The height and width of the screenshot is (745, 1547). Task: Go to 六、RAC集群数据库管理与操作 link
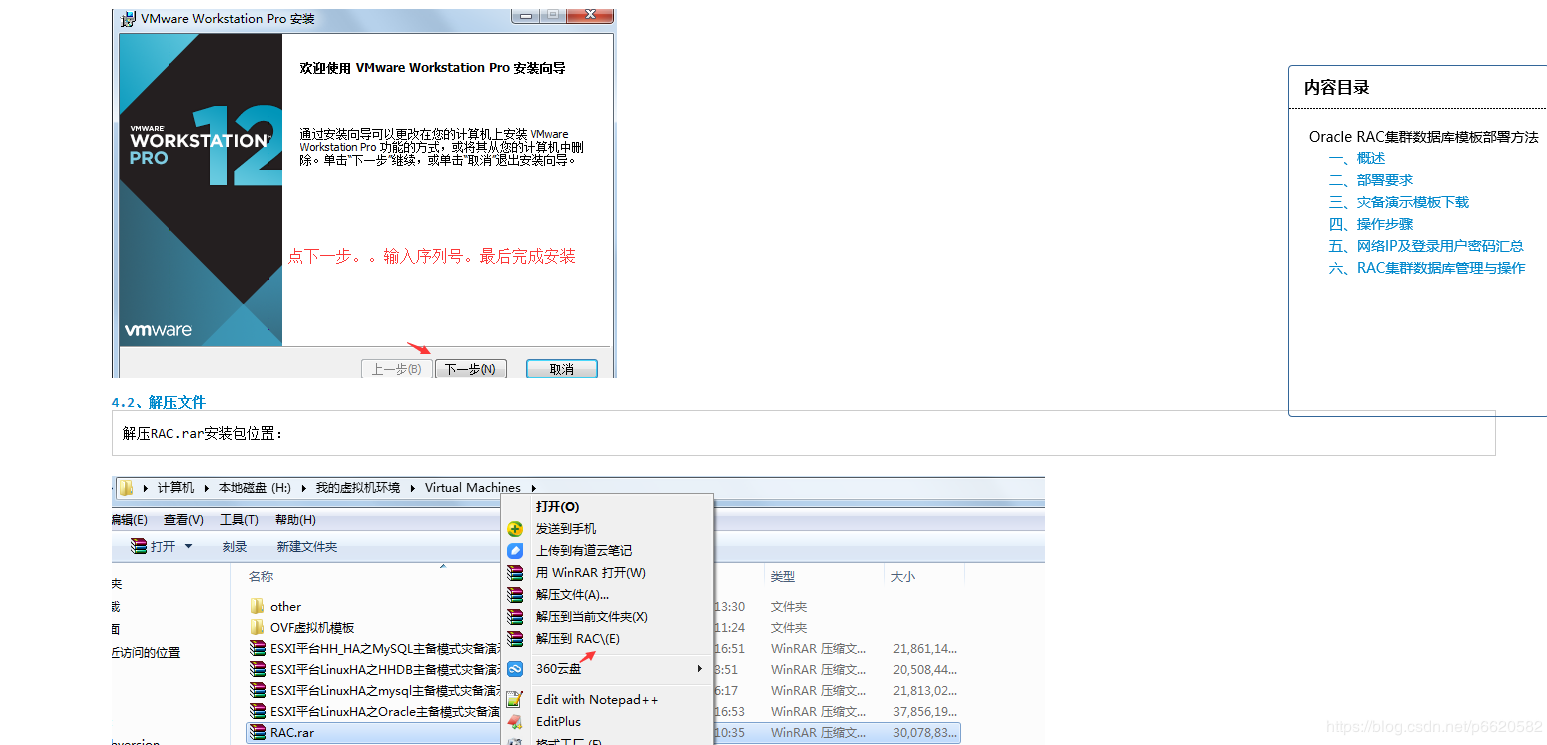tap(1427, 268)
